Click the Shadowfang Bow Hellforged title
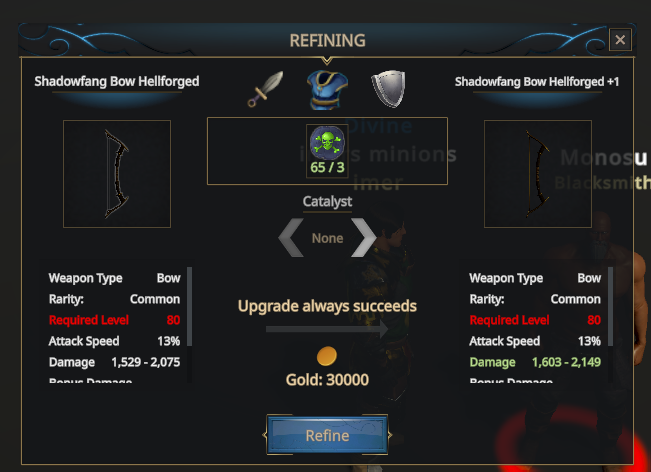 [x=117, y=81]
